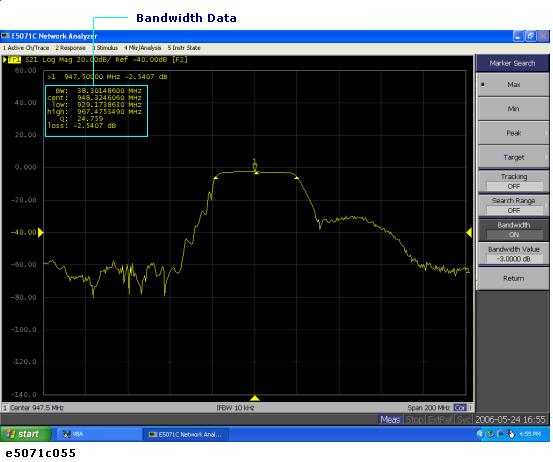The width and height of the screenshot is (553, 462).
Task: Click the E5071C Network Anal... taskbar button
Action: click(186, 434)
